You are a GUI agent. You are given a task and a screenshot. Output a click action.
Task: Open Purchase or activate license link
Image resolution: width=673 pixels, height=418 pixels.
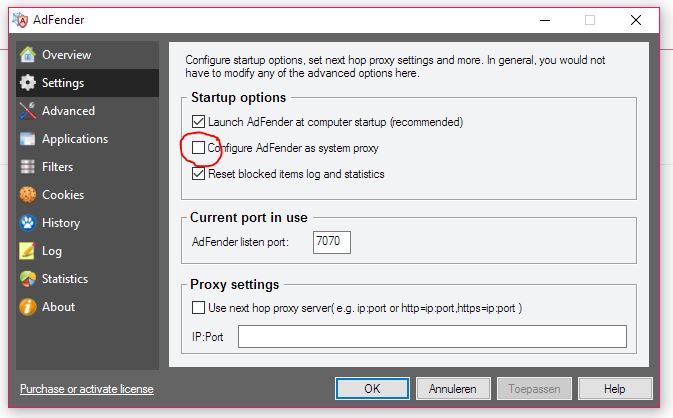pos(87,389)
